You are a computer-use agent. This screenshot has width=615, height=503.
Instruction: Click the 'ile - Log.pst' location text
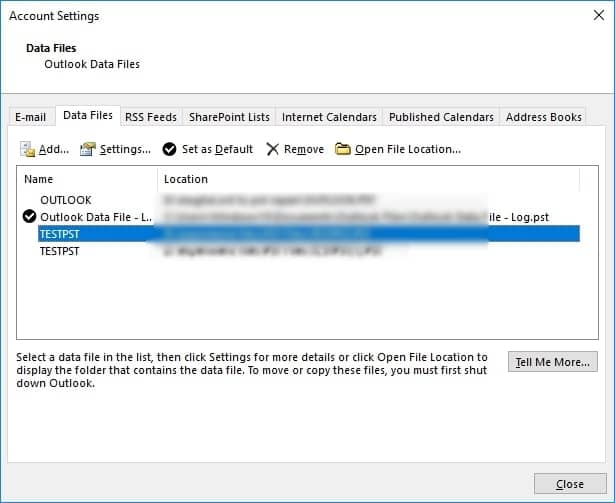pyautogui.click(x=519, y=217)
